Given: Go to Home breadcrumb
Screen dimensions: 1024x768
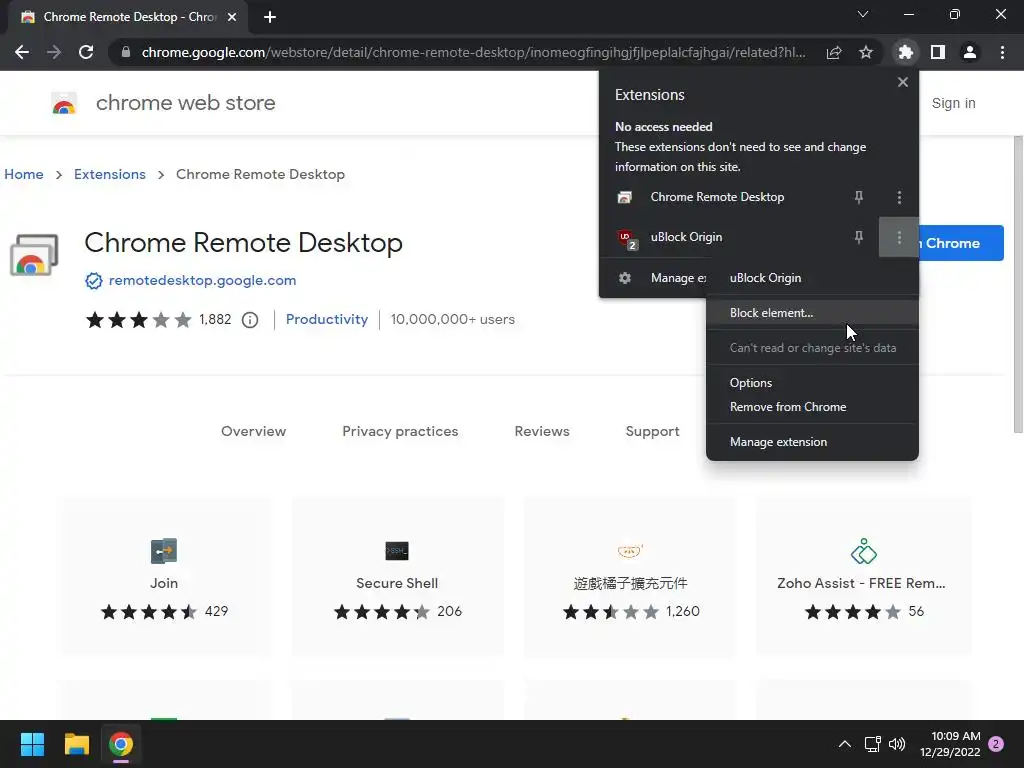Looking at the screenshot, I should (24, 174).
